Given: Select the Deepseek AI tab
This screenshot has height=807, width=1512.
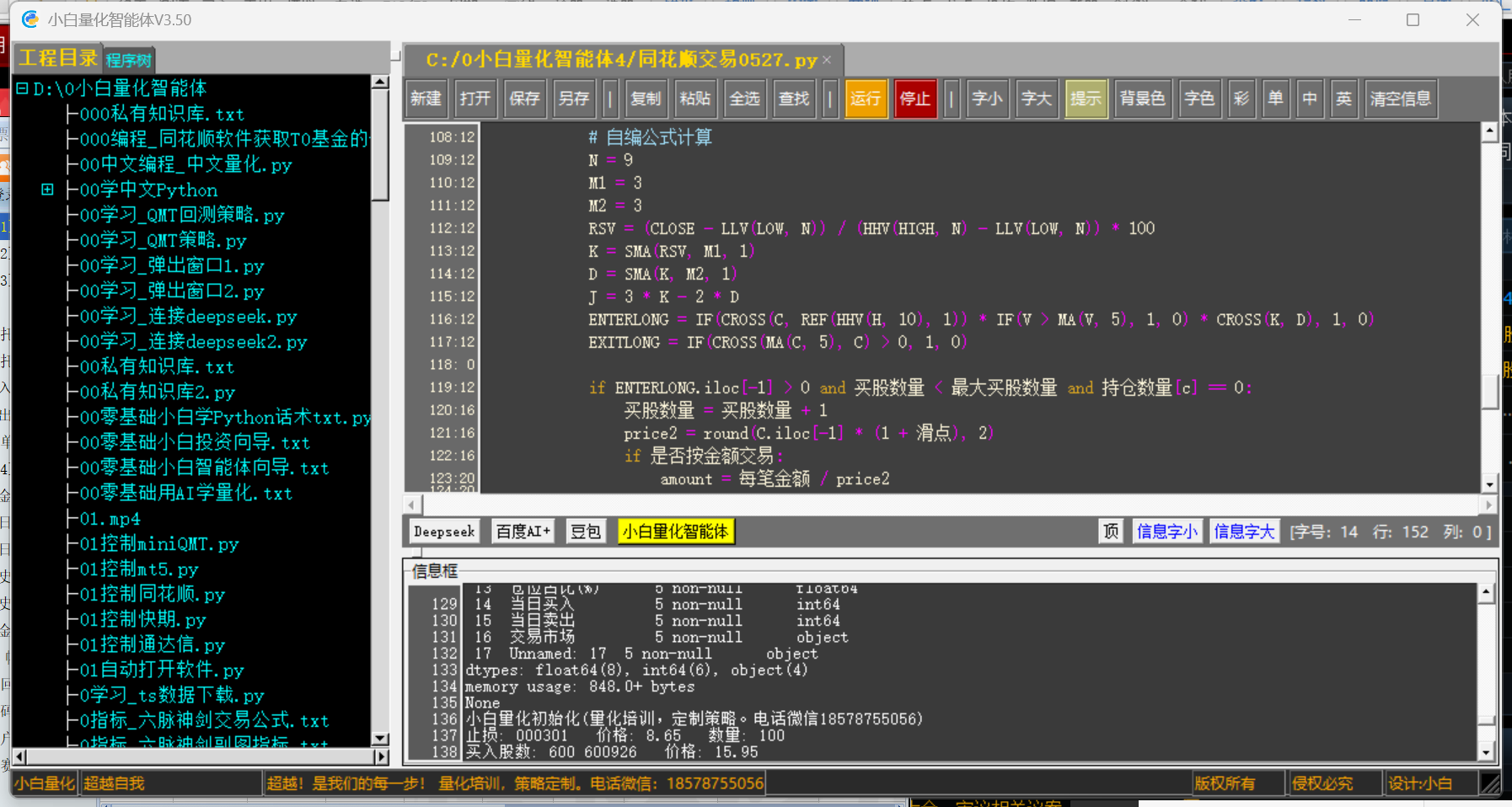Looking at the screenshot, I should pos(444,532).
